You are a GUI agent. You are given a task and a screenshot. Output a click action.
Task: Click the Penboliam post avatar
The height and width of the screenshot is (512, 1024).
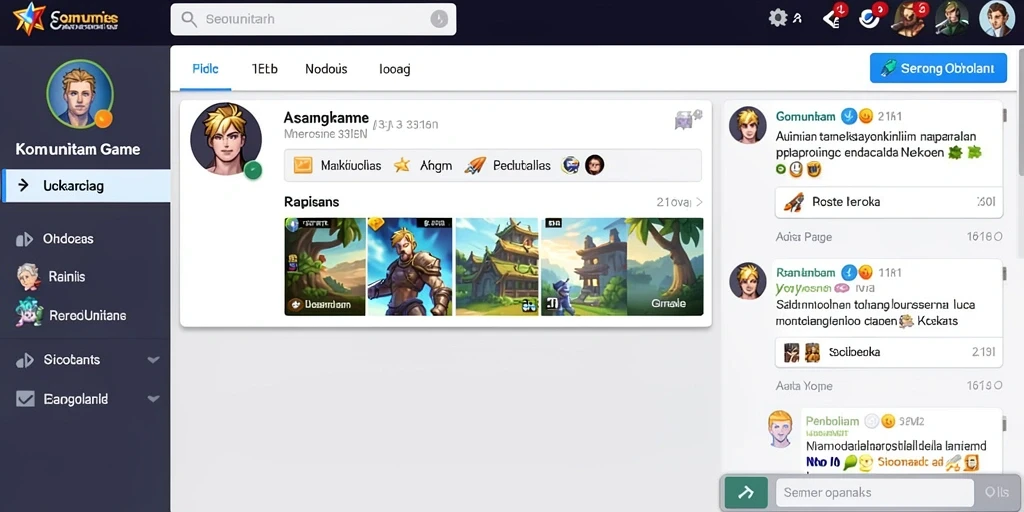click(781, 428)
